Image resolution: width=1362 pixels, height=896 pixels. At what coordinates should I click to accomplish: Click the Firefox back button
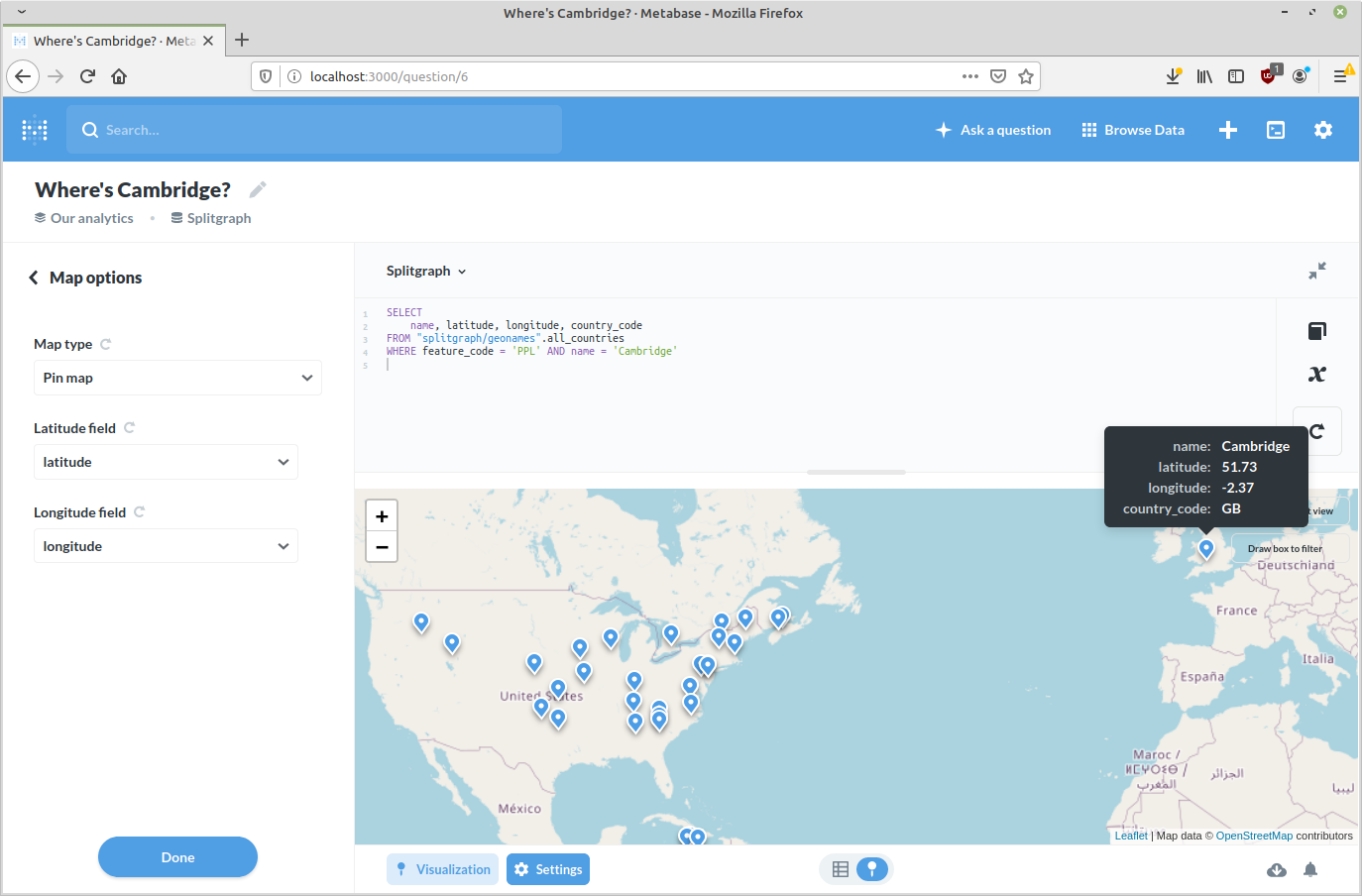point(23,76)
